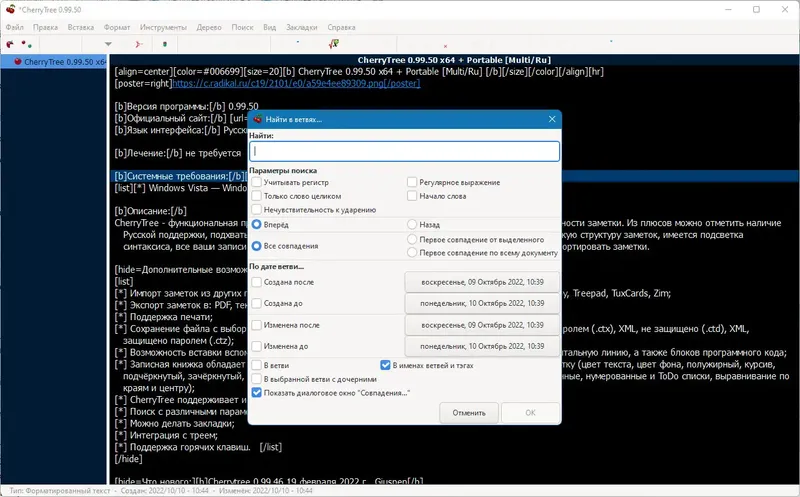
Task: Click the '[*] Можно делать закладки;' line
Action: pyautogui.click(x=174, y=424)
